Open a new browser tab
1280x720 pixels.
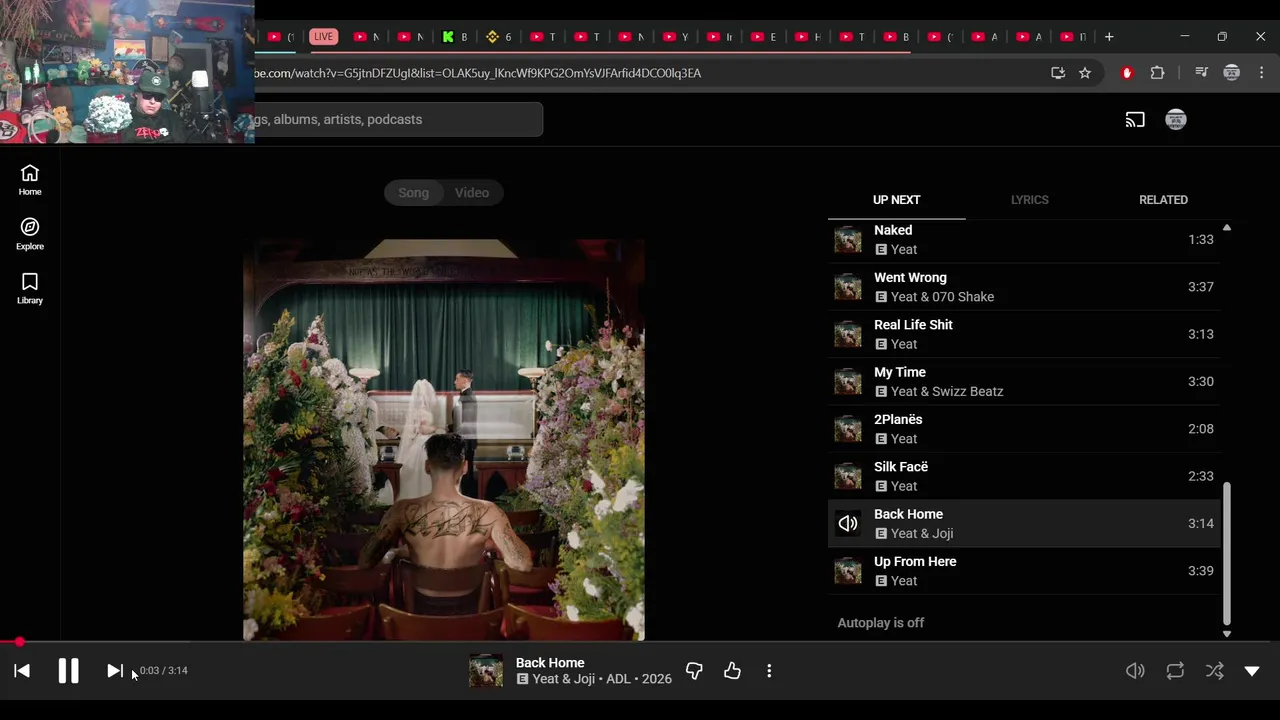click(1109, 37)
